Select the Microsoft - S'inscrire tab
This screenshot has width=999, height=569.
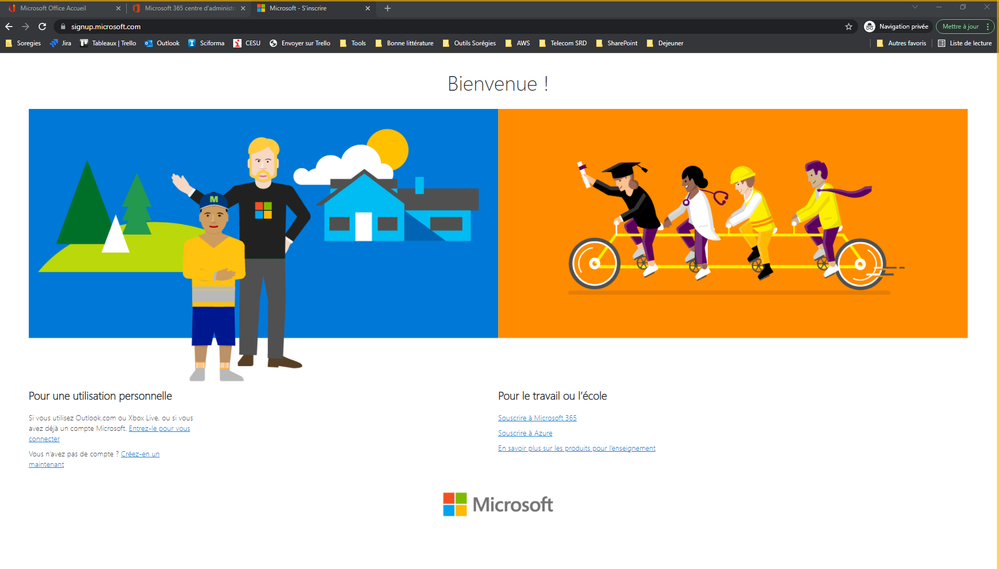point(312,8)
